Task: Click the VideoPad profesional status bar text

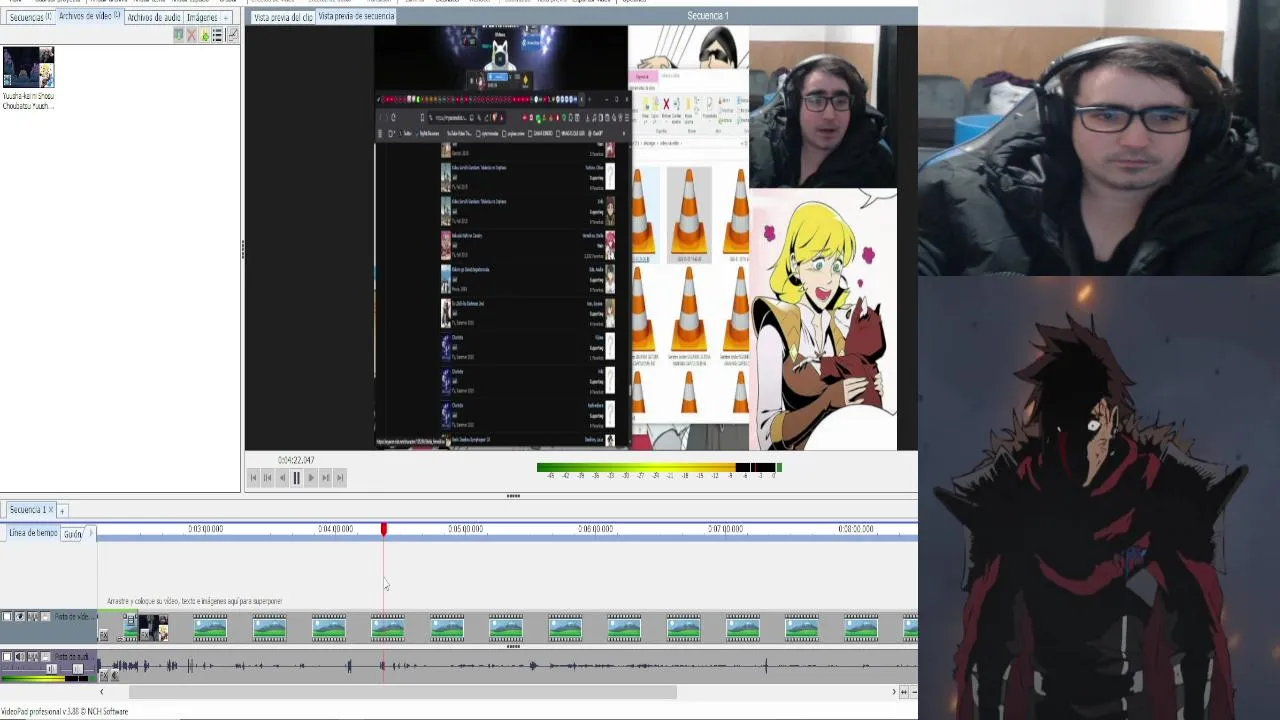Action: pyautogui.click(x=65, y=712)
